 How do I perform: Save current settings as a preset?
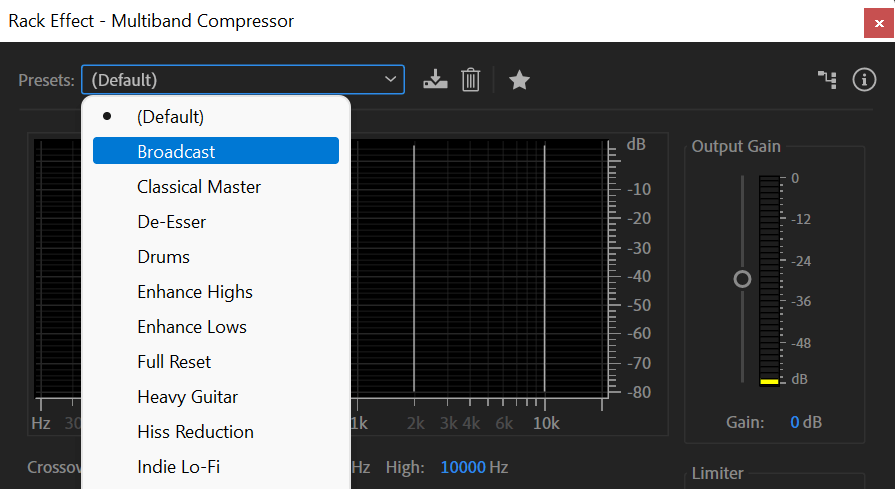pyautogui.click(x=435, y=80)
